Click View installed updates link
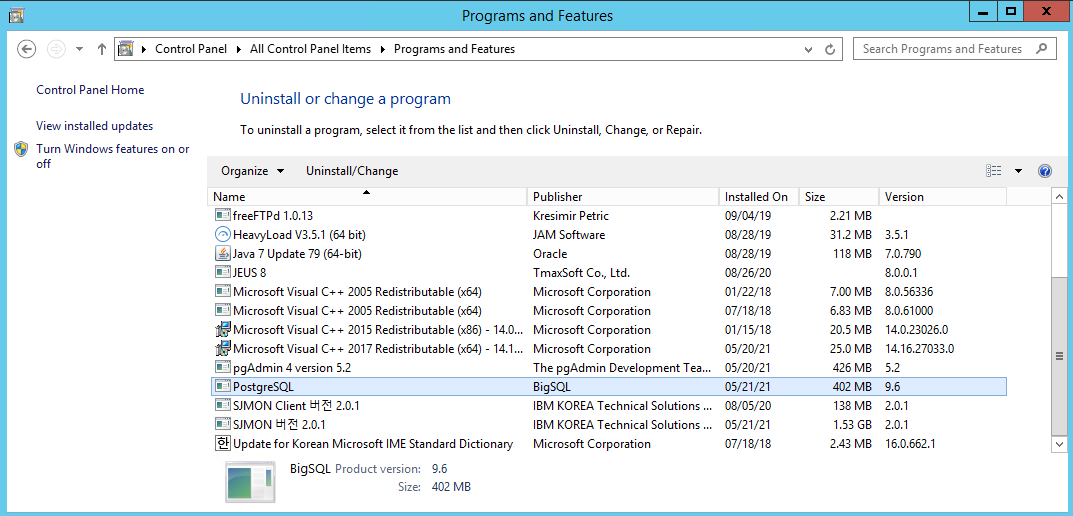Viewport: 1073px width, 516px height. pos(94,126)
